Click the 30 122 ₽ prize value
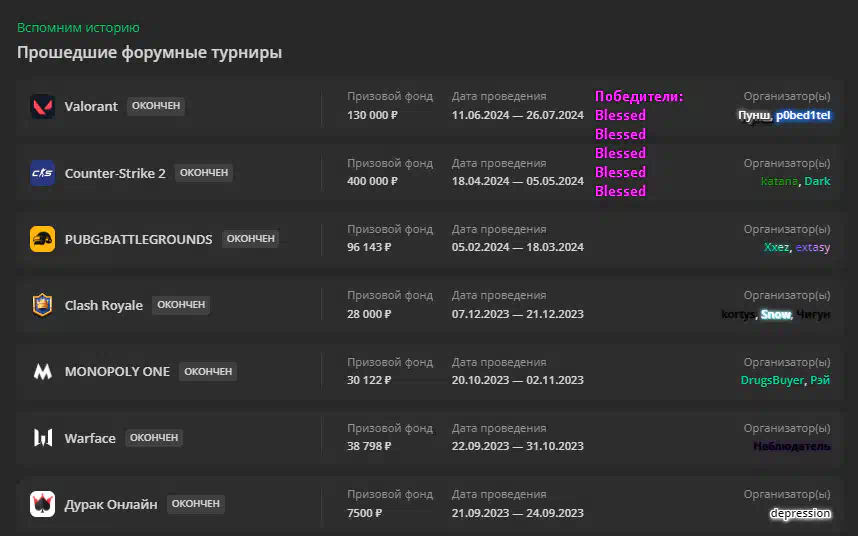858x536 pixels. pos(369,380)
